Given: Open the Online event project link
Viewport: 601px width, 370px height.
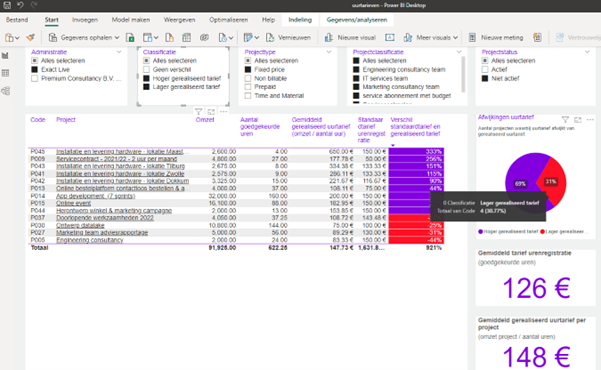Looking at the screenshot, I should tap(74, 203).
